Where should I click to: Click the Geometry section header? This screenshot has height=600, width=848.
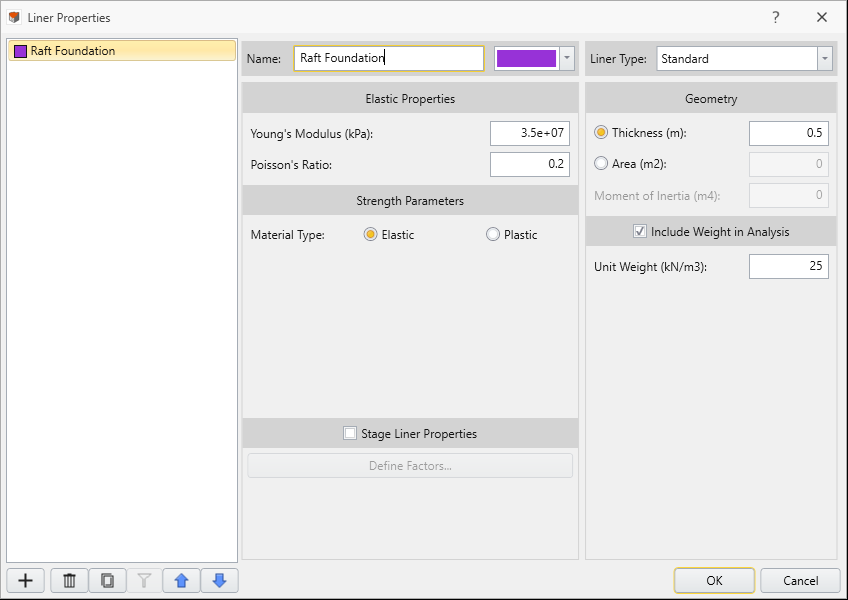pos(711,98)
